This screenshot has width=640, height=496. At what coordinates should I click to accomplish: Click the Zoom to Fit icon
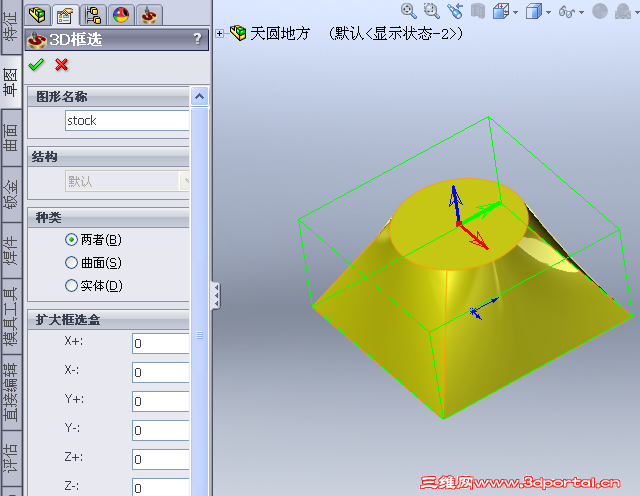[x=408, y=11]
